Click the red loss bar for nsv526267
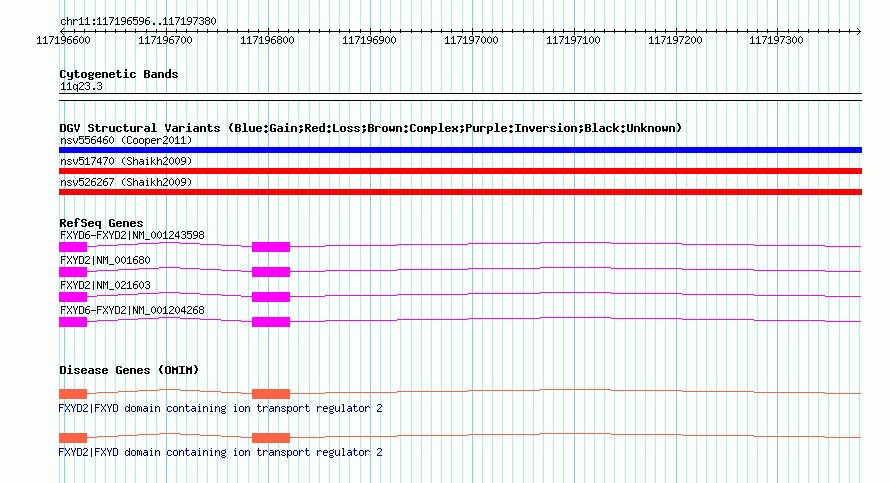890x483 pixels. [x=460, y=192]
